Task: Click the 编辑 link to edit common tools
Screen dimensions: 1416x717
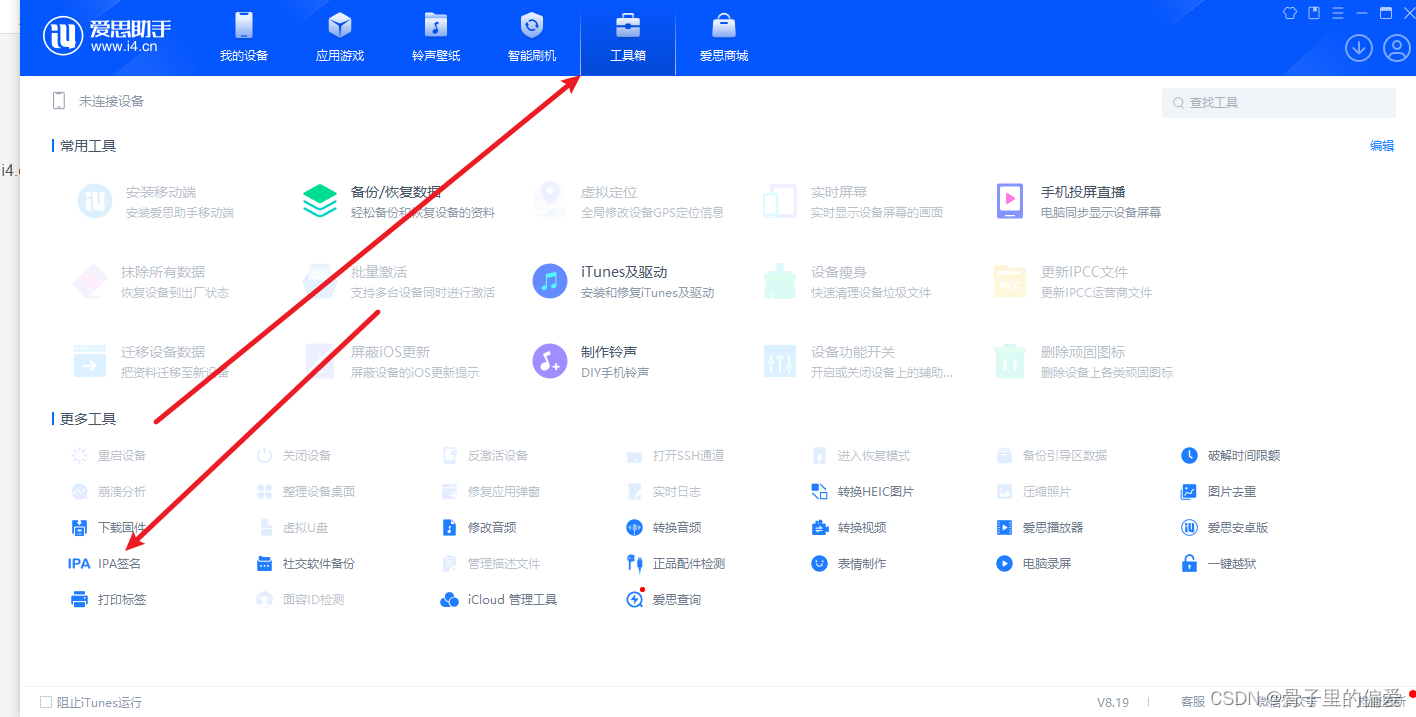Action: [x=1382, y=145]
